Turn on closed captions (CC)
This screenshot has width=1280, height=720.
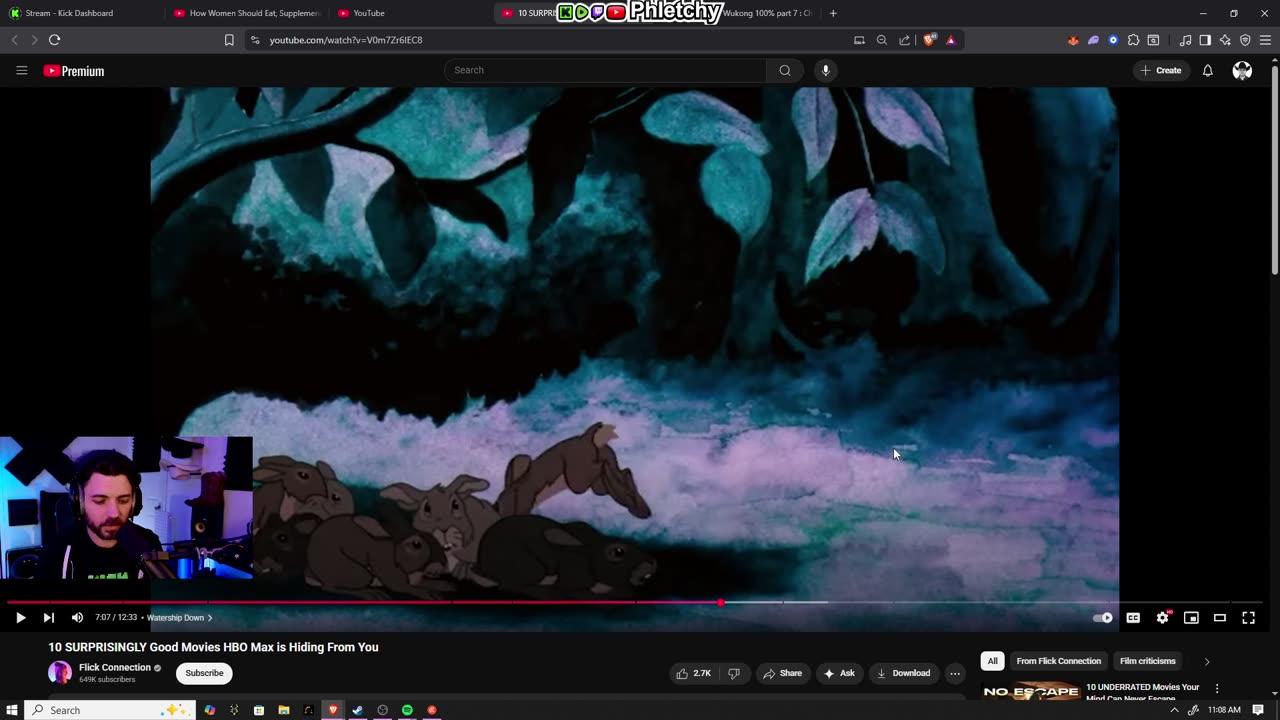coord(1133,618)
